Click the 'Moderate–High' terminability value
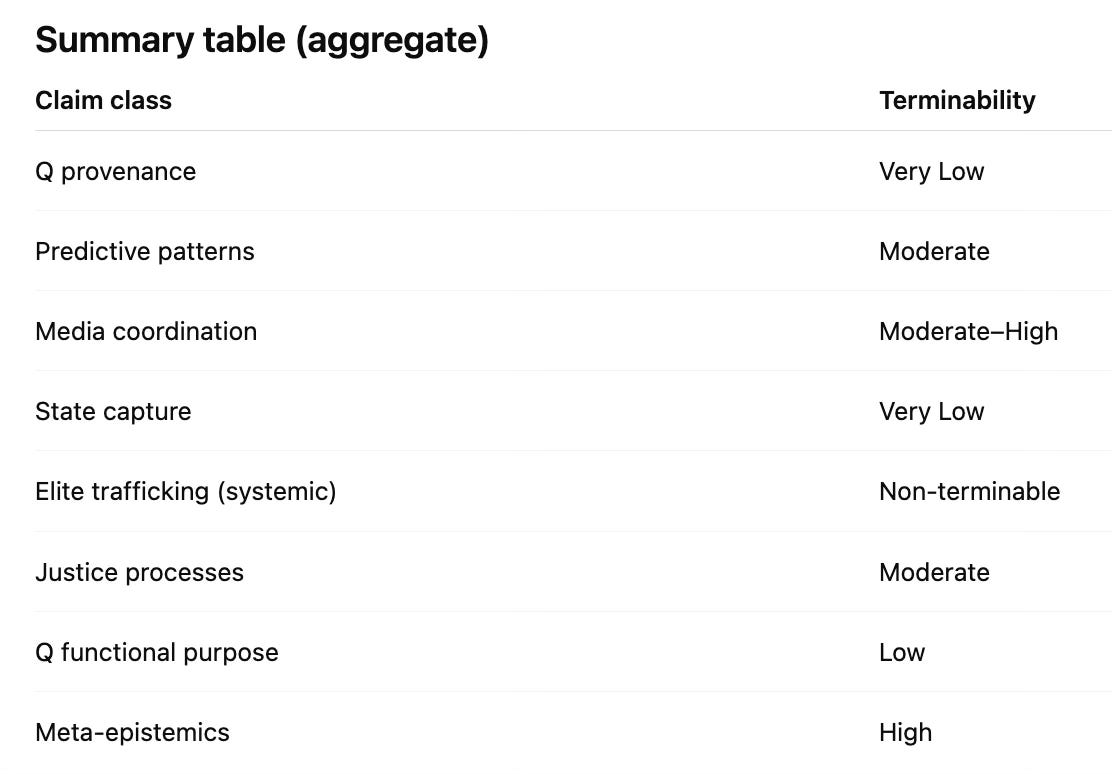 pyautogui.click(x=968, y=331)
